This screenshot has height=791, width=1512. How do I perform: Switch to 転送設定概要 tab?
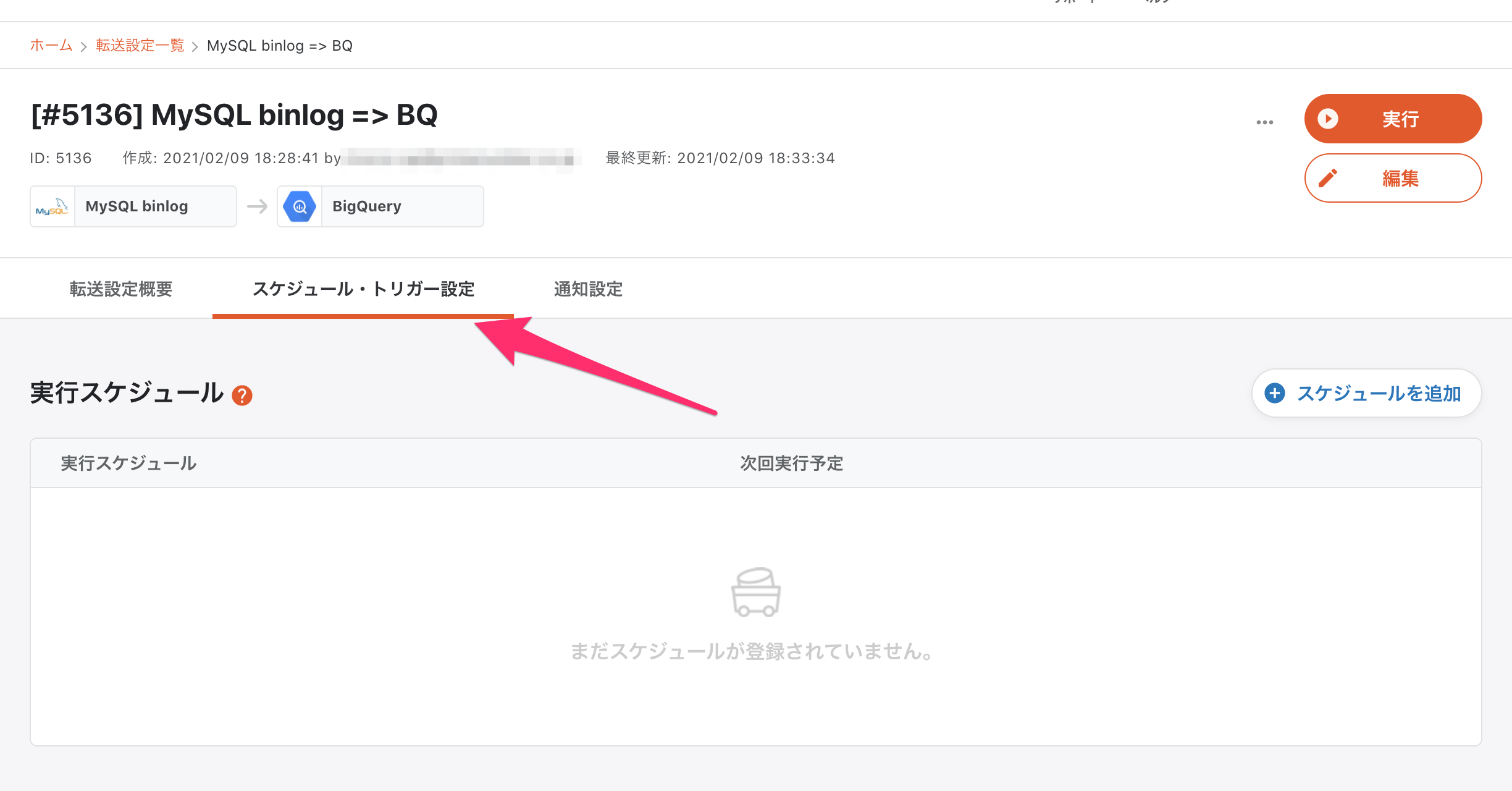pos(121,289)
